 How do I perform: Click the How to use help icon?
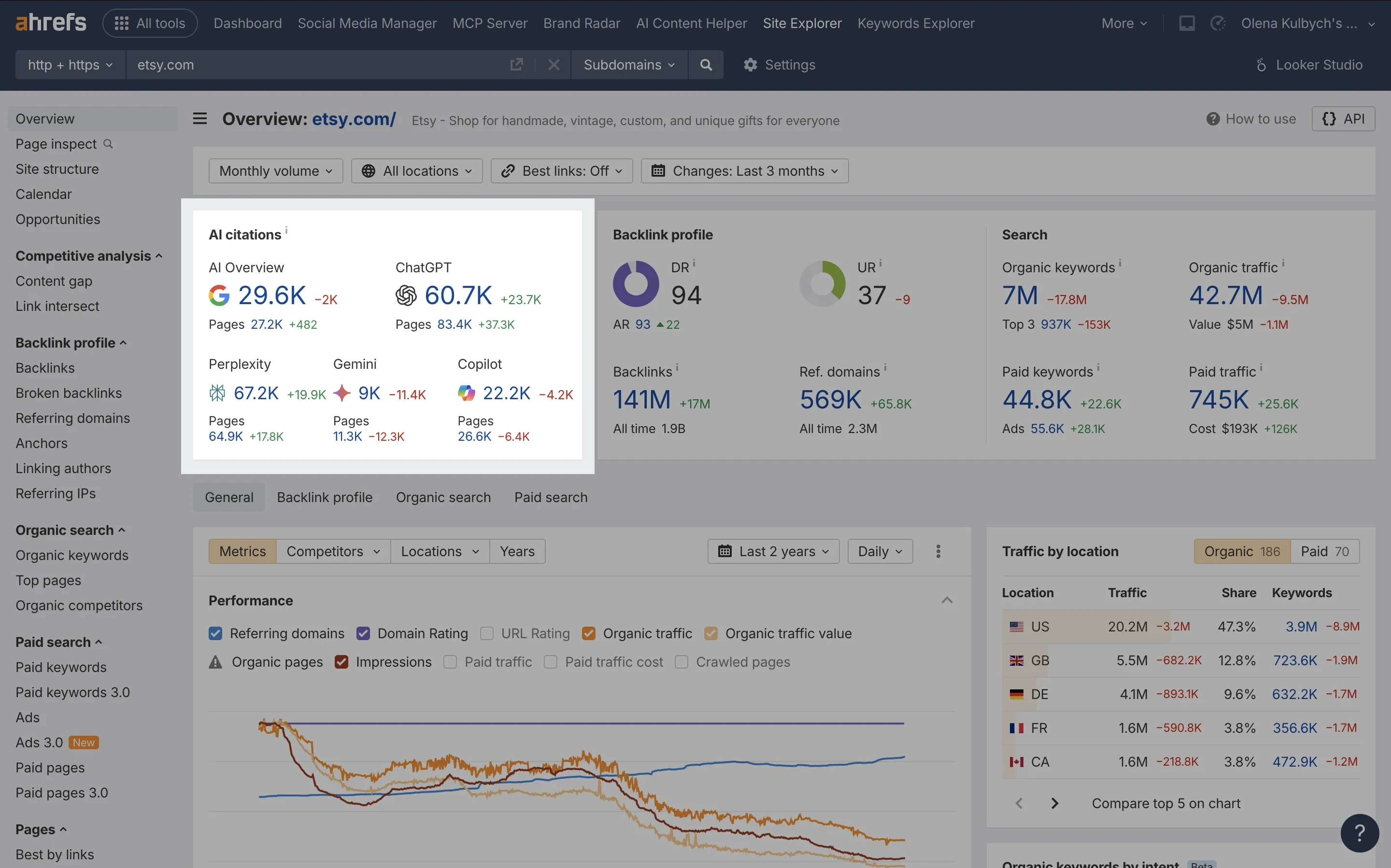[1212, 118]
